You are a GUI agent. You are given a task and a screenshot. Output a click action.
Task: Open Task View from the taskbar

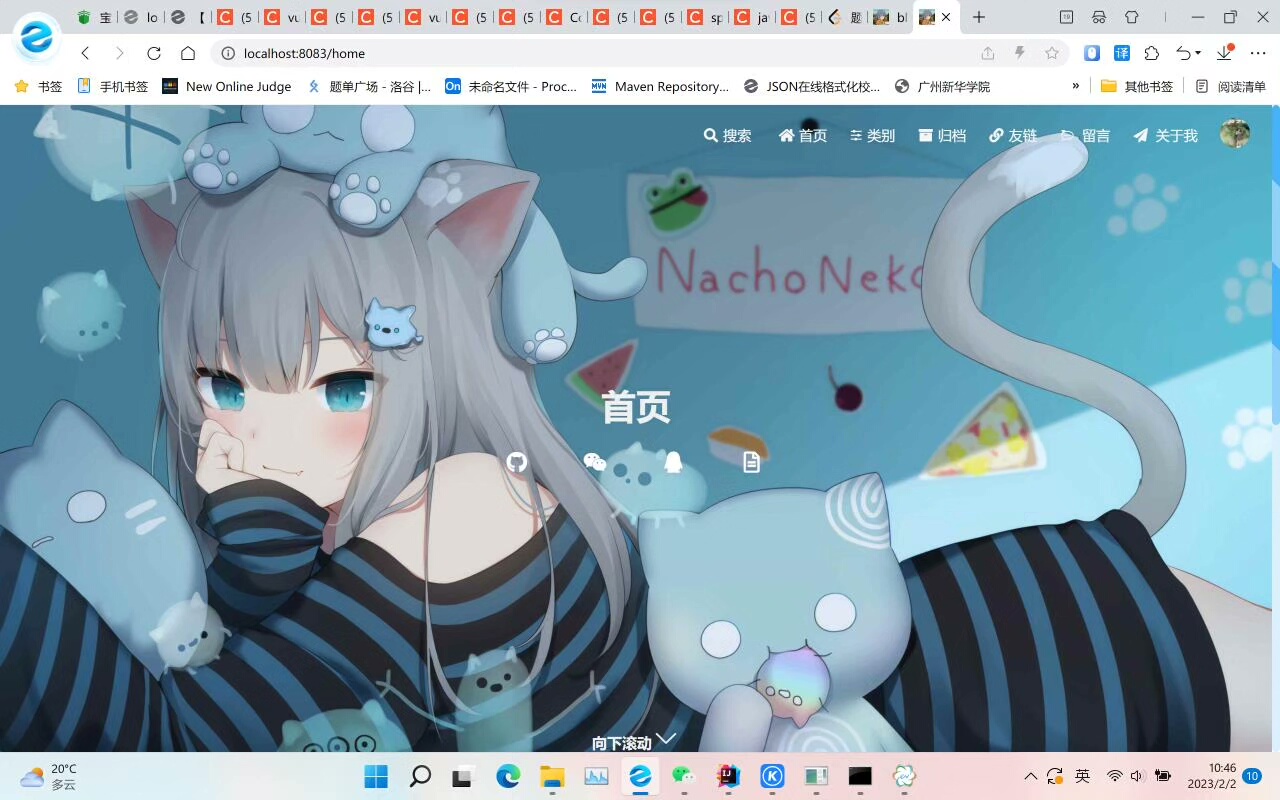click(x=464, y=776)
